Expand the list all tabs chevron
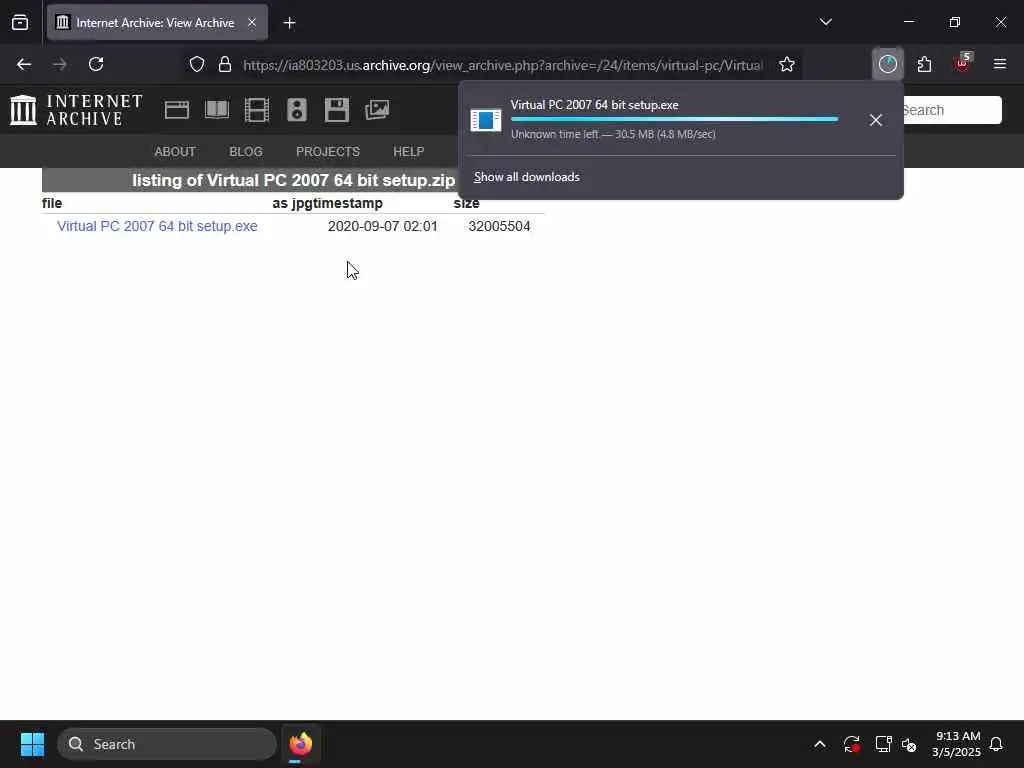1024x768 pixels. tap(825, 22)
